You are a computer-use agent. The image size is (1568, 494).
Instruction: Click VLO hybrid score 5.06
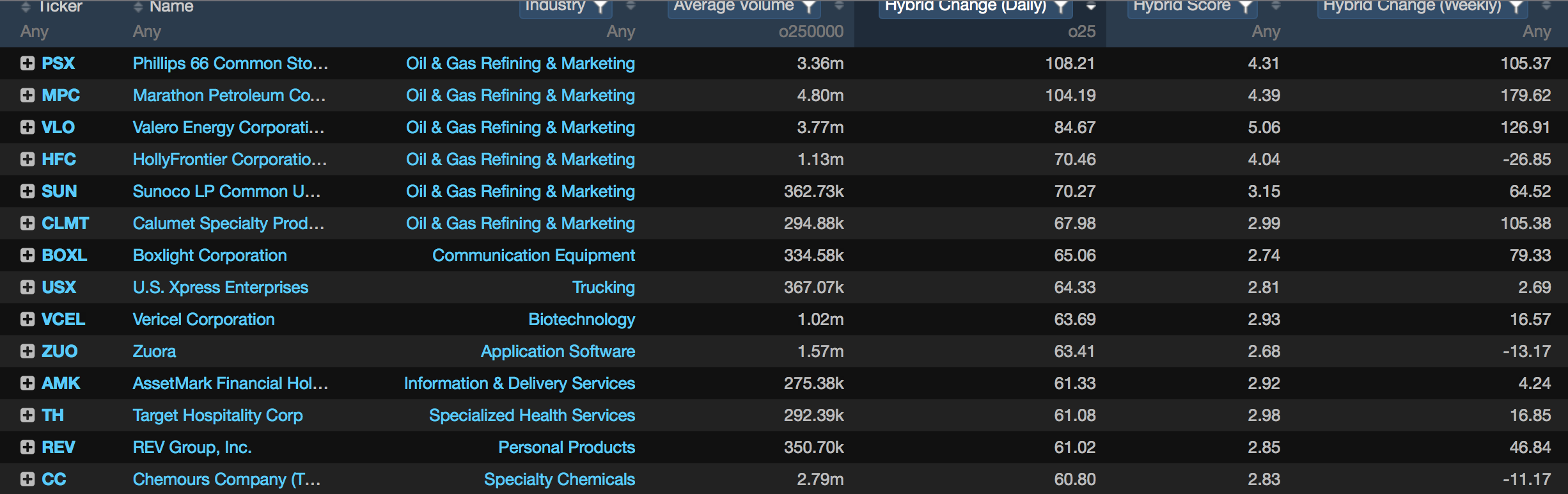coord(1264,127)
